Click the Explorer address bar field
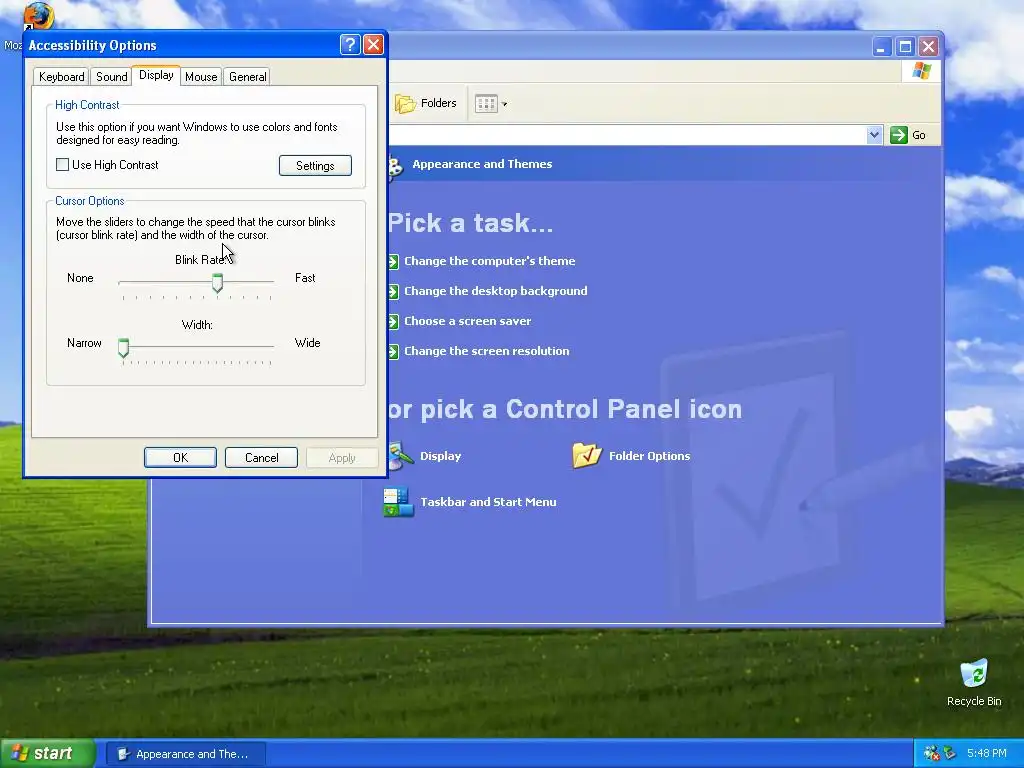Image resolution: width=1024 pixels, height=768 pixels. (x=628, y=135)
